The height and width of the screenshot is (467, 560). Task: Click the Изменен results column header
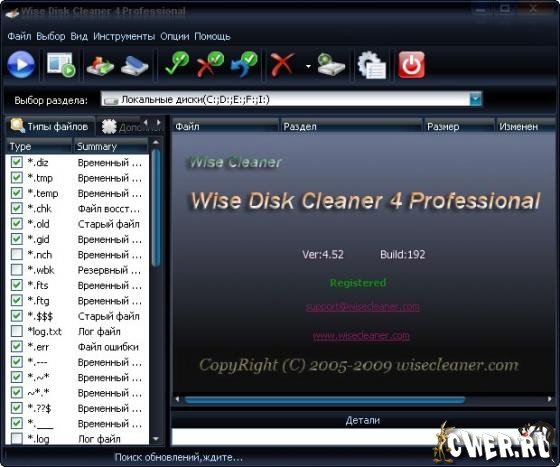tap(525, 126)
